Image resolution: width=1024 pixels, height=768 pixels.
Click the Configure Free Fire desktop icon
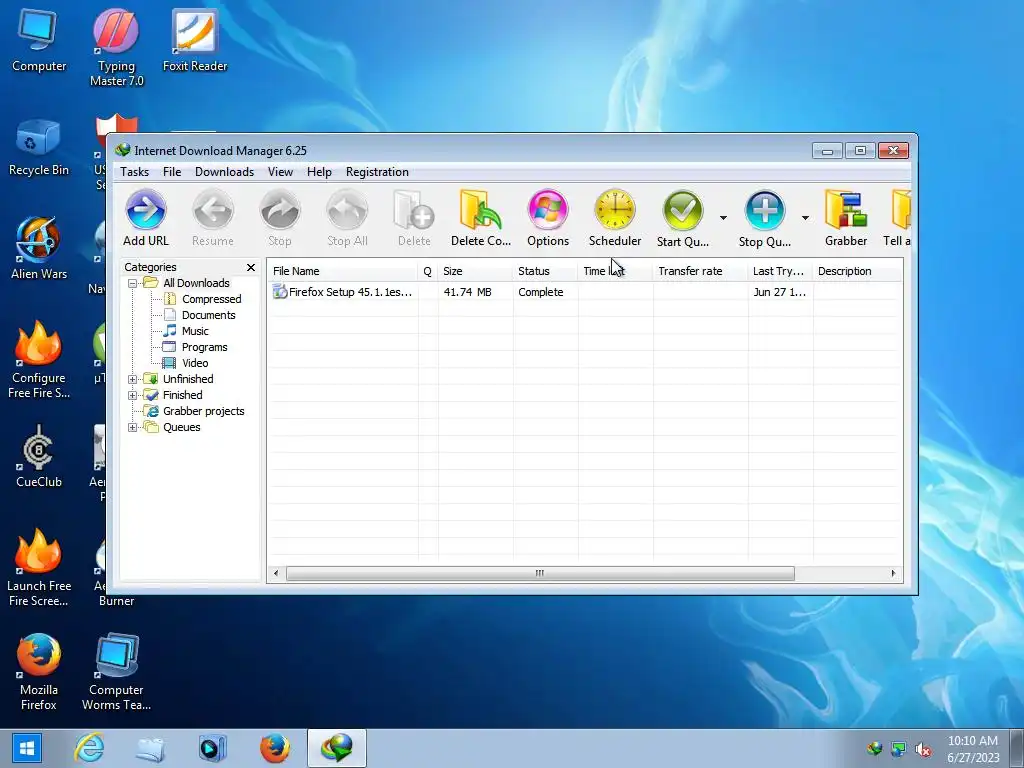tap(39, 359)
